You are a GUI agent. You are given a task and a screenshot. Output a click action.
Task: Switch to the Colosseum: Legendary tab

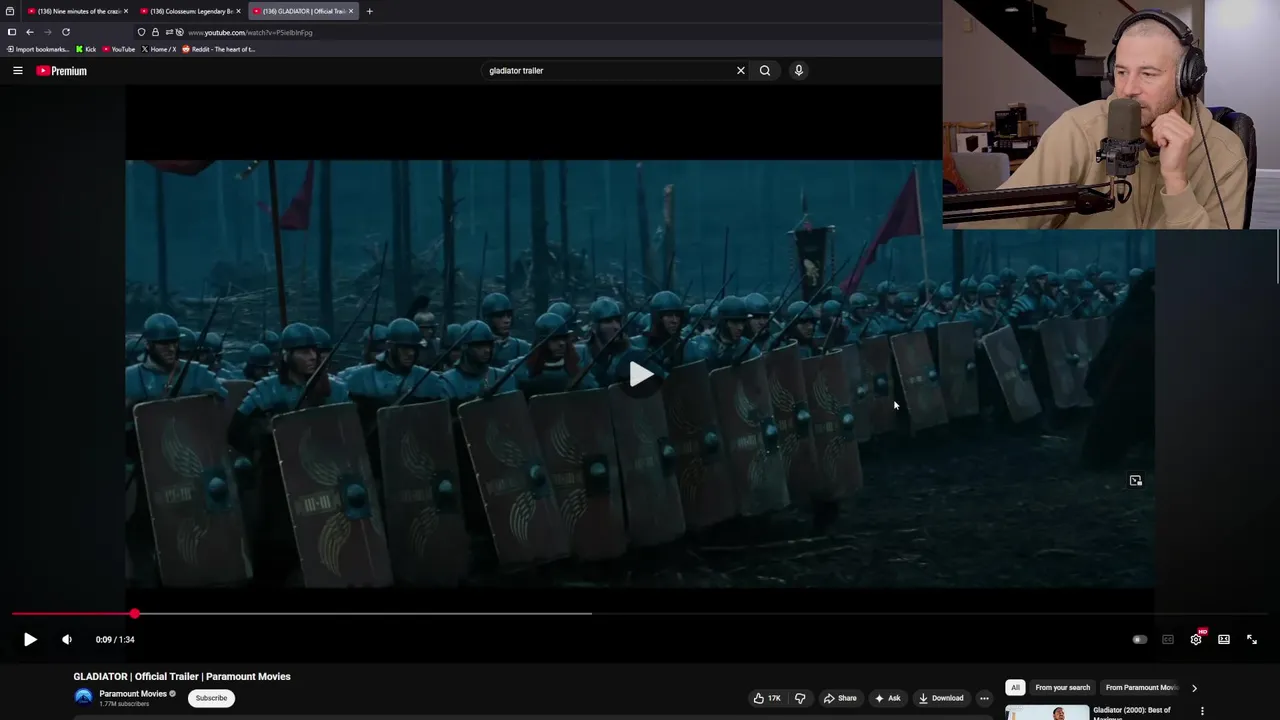pos(190,11)
